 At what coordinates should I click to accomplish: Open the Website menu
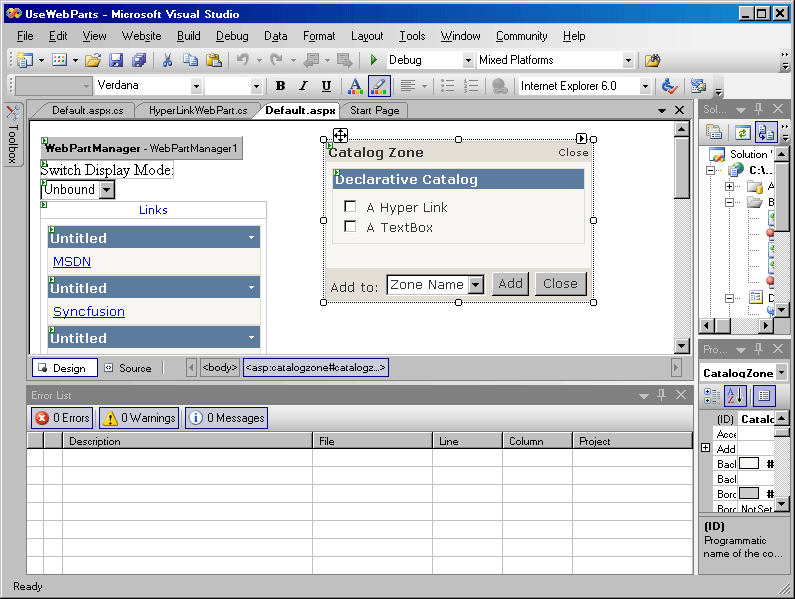(141, 36)
